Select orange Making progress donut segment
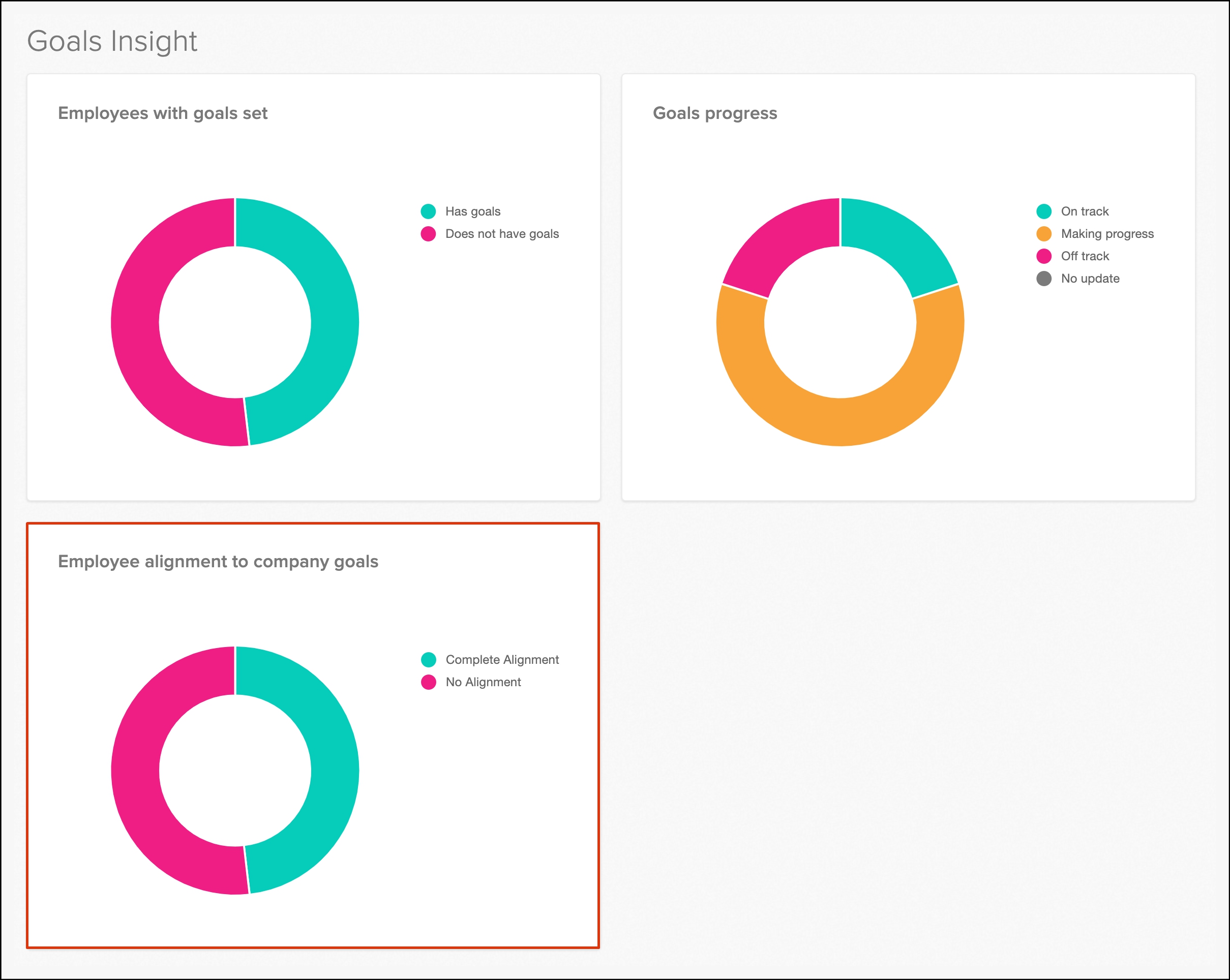This screenshot has width=1230, height=980. [840, 422]
